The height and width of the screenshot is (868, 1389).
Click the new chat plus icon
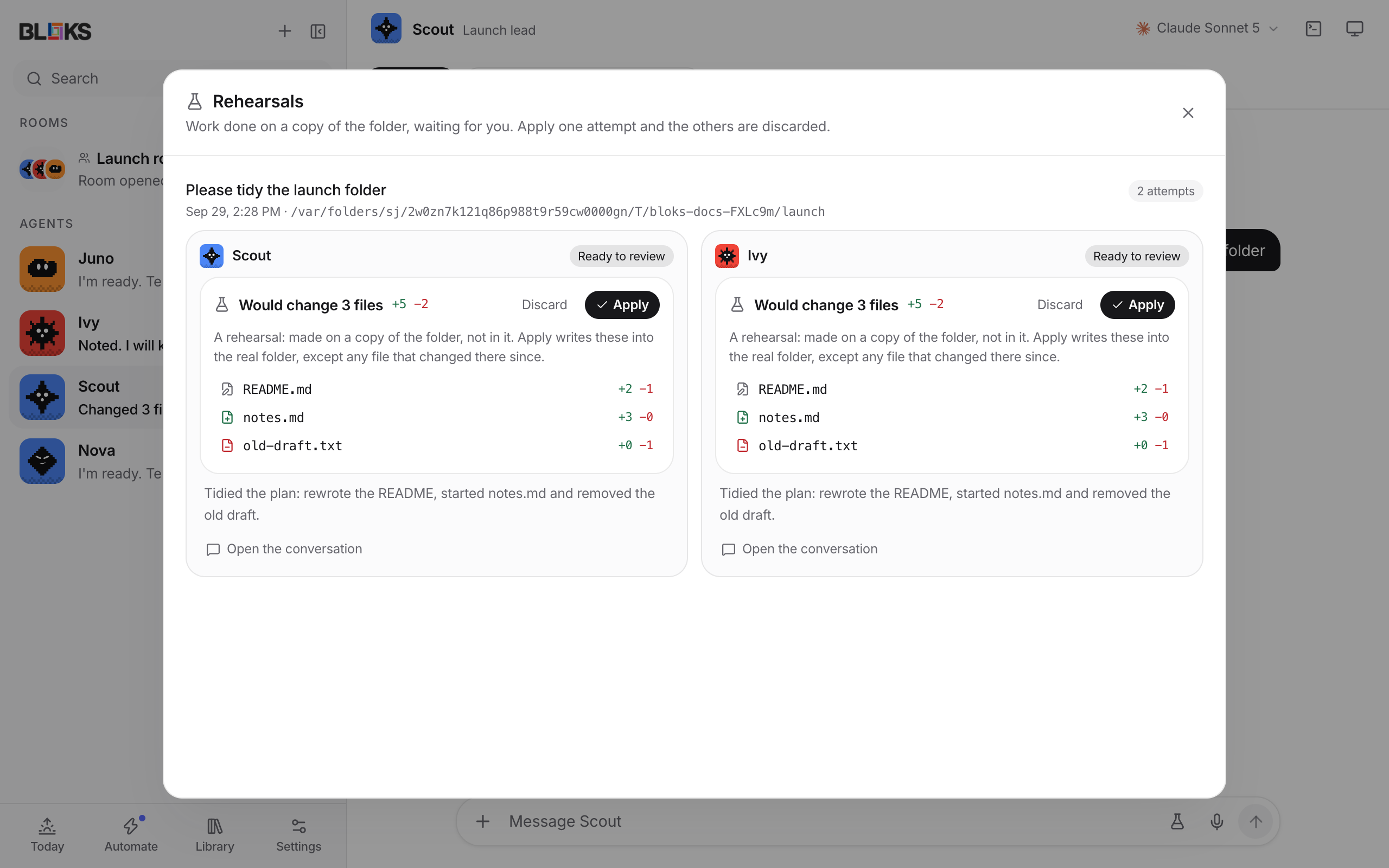click(x=285, y=31)
